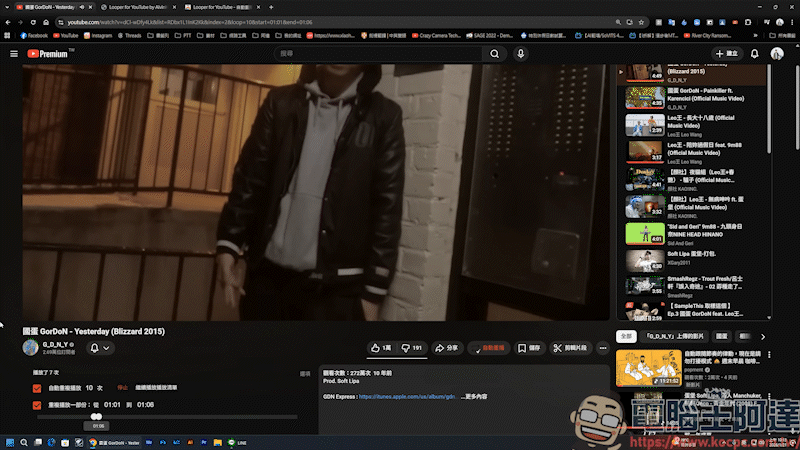The image size is (800, 450).
Task: Open Crazy Camera Tech bookmark
Action: [x=436, y=35]
